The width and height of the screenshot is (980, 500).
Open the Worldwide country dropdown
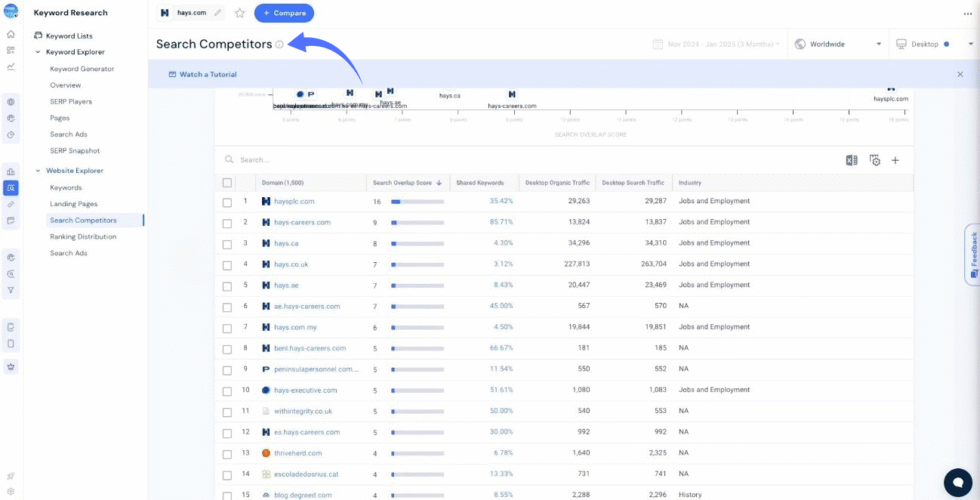[838, 44]
